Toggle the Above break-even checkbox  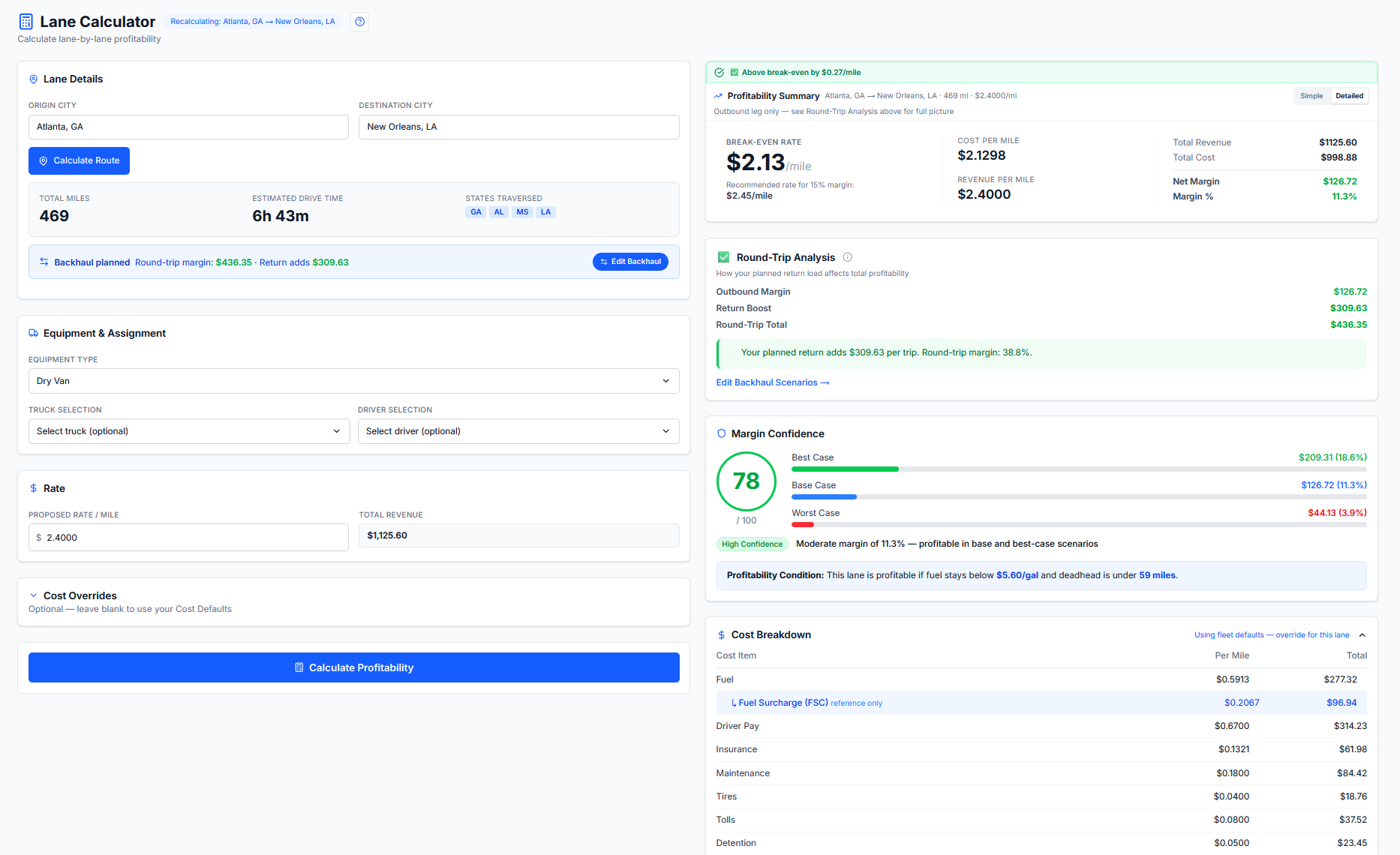tap(735, 73)
